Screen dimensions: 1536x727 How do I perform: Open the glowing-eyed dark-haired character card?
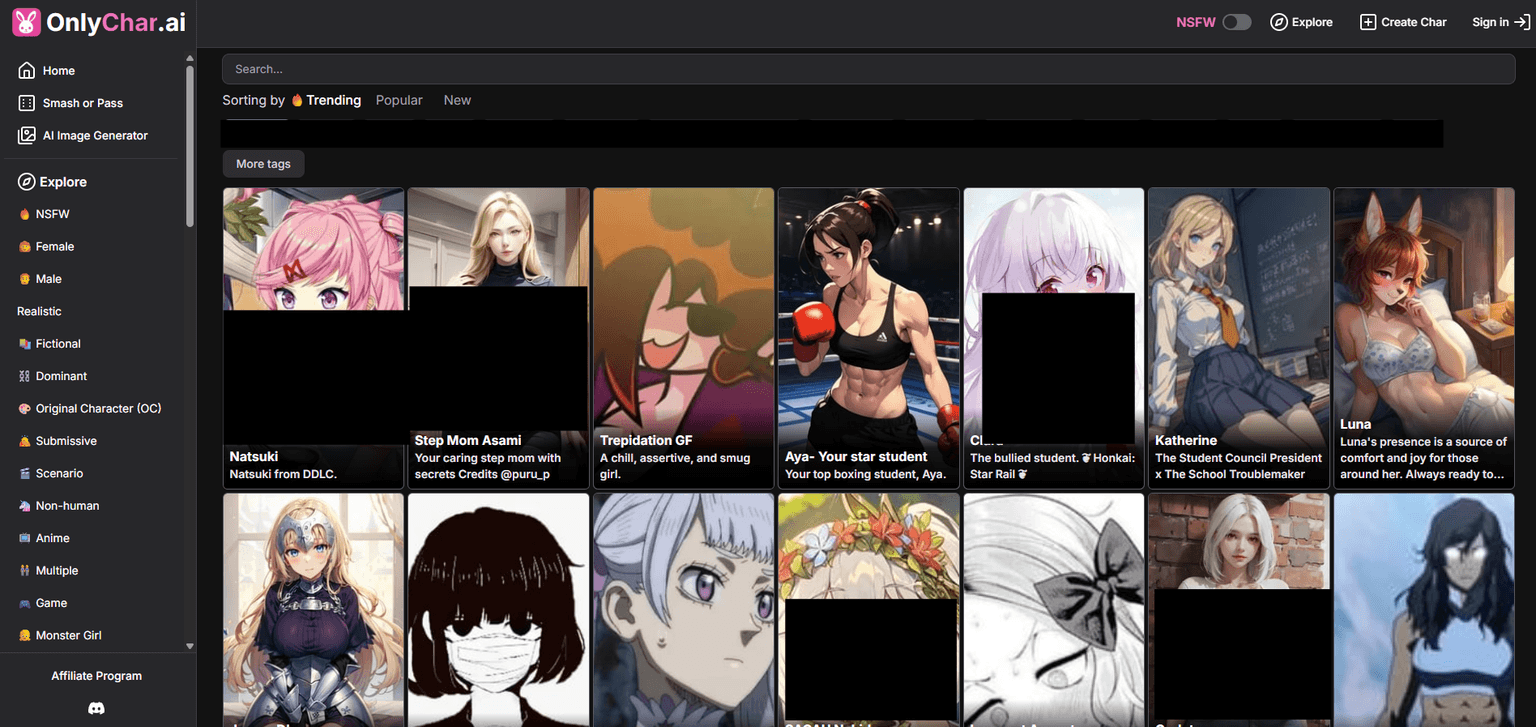[x=1424, y=610]
